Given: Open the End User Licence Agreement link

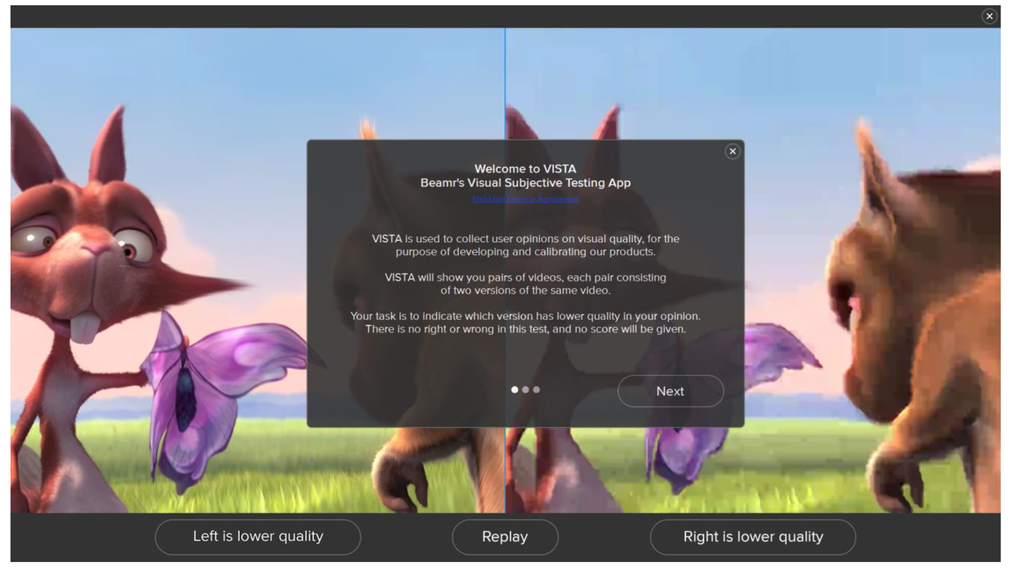Looking at the screenshot, I should (525, 199).
